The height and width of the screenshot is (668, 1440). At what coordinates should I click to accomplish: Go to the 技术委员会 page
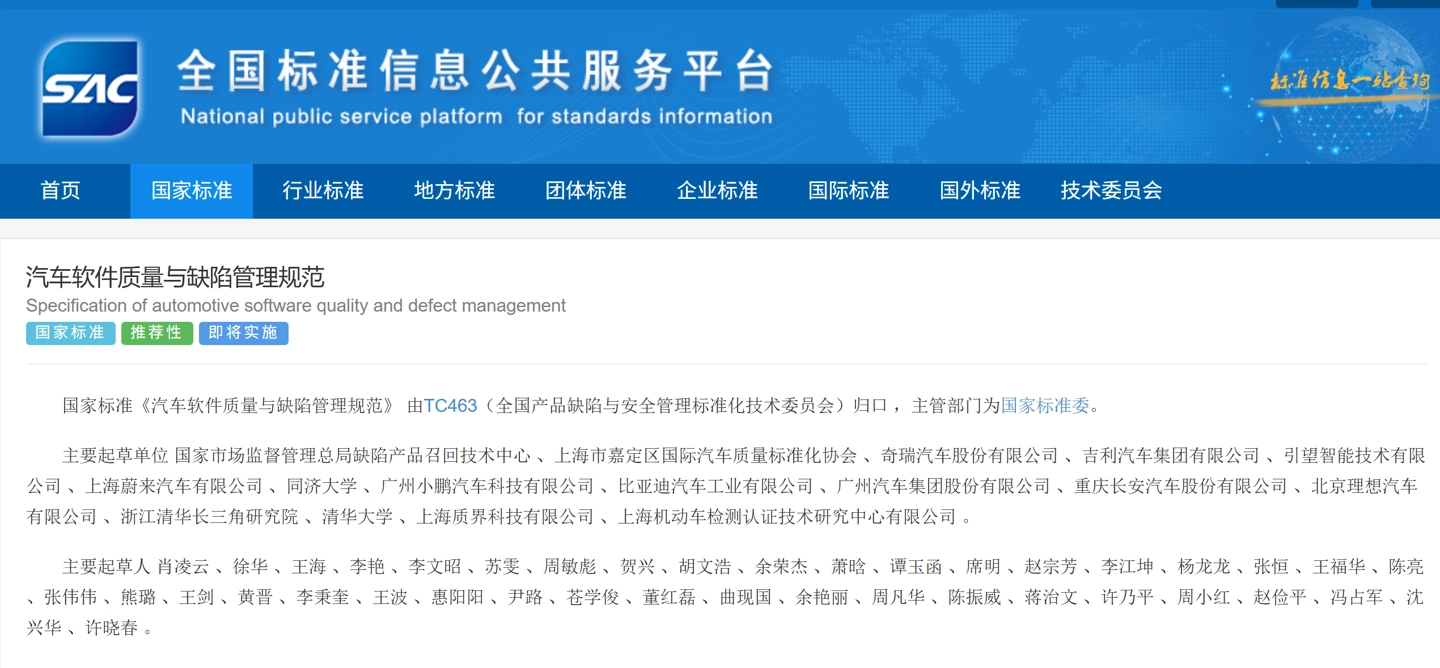pos(1111,191)
